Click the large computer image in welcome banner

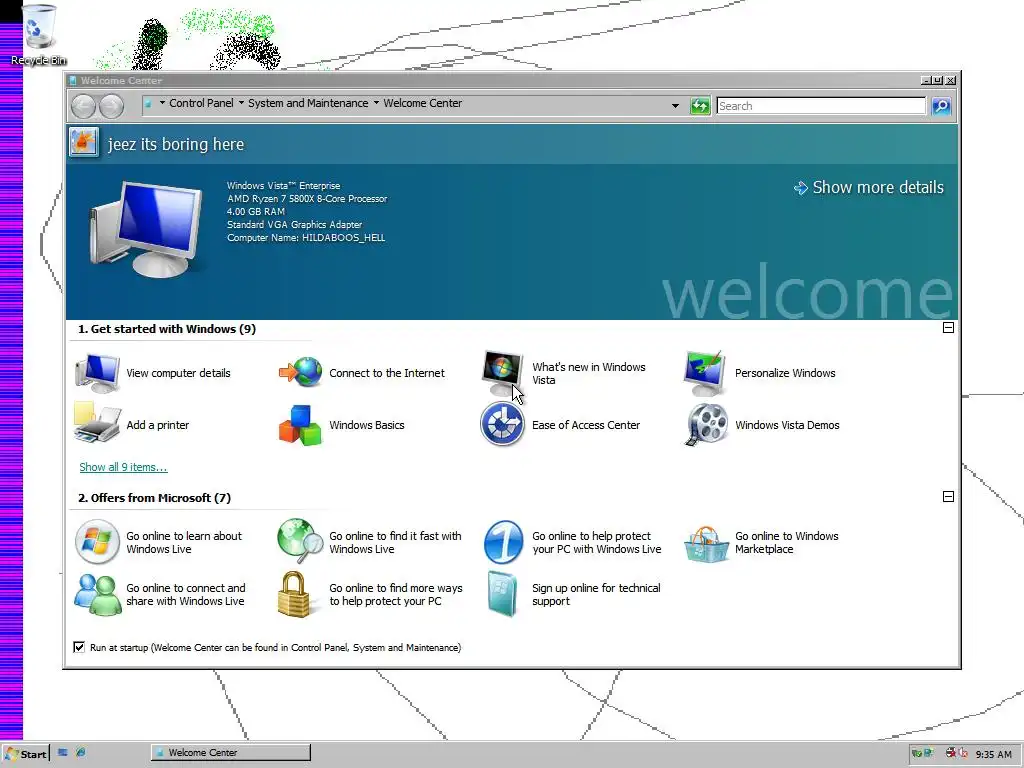coord(146,229)
